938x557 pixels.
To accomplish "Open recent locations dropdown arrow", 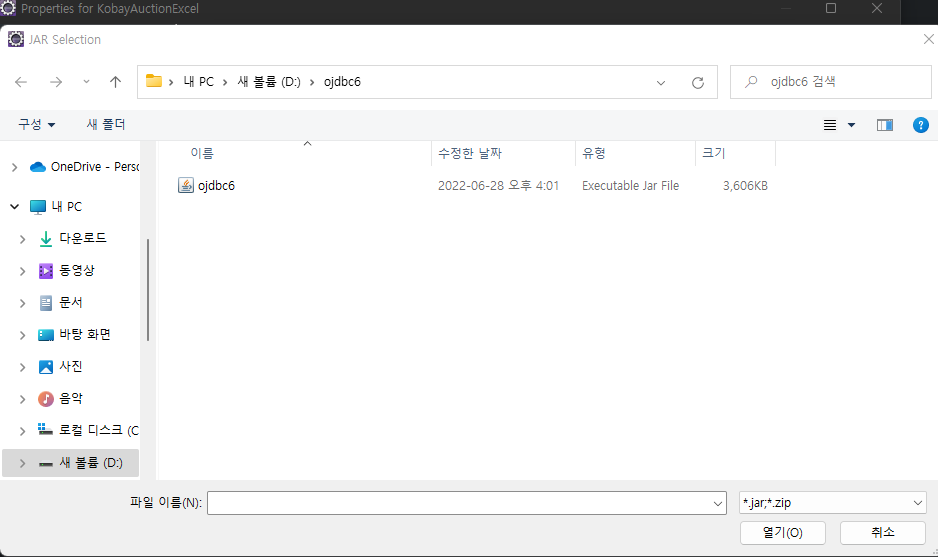I will click(86, 82).
